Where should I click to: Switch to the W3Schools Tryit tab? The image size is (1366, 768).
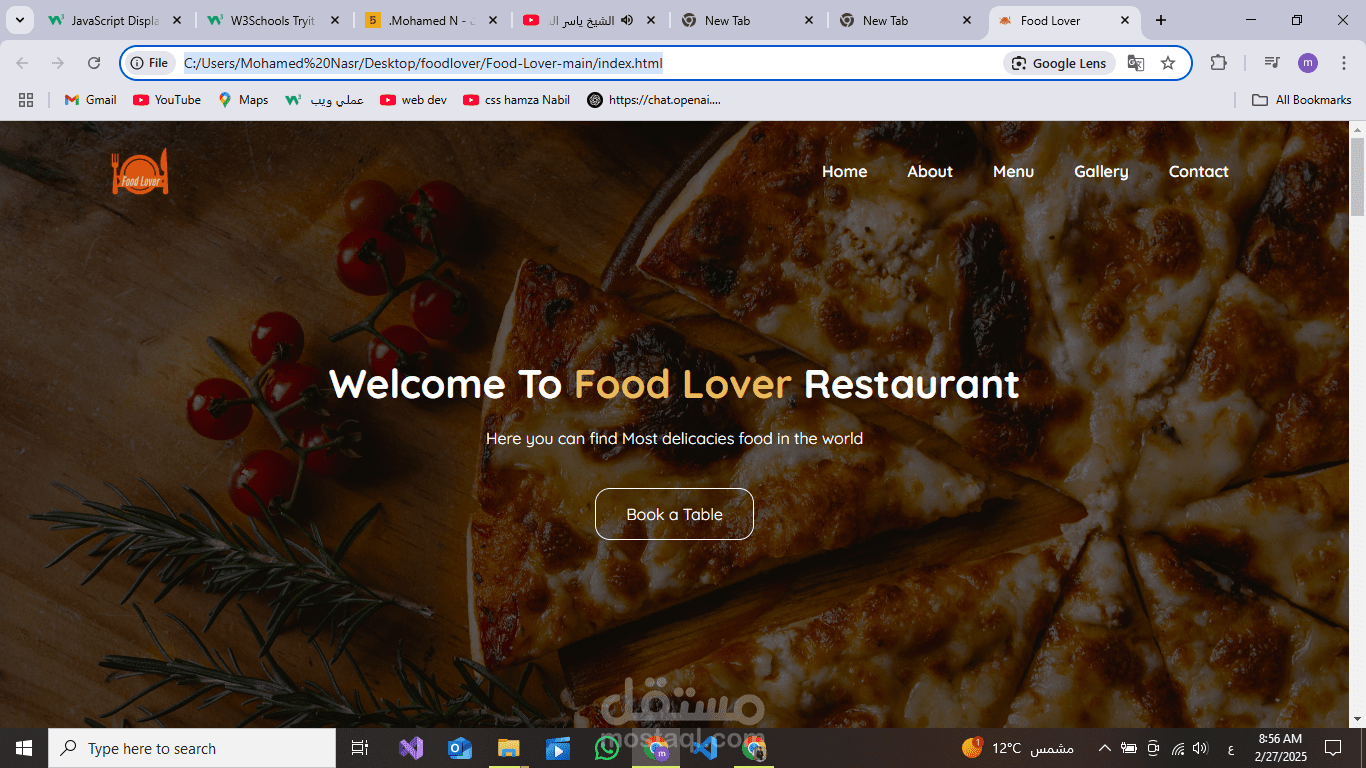tap(274, 20)
